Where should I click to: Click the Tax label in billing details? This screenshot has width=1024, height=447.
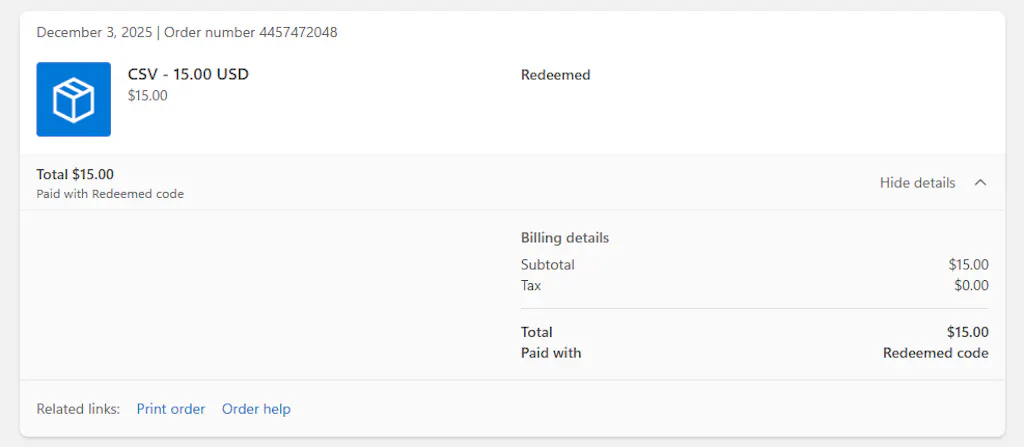pyautogui.click(x=531, y=286)
